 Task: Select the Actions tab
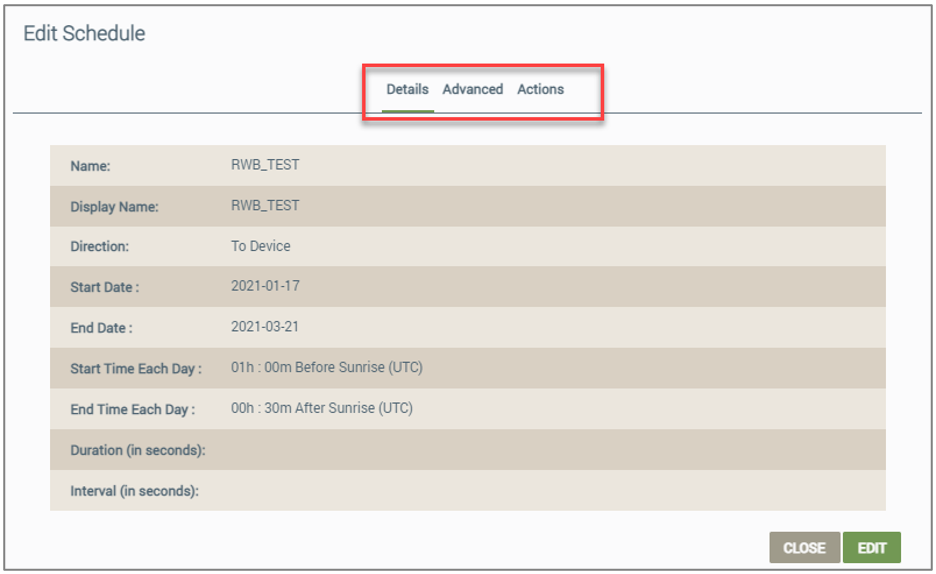(x=540, y=89)
